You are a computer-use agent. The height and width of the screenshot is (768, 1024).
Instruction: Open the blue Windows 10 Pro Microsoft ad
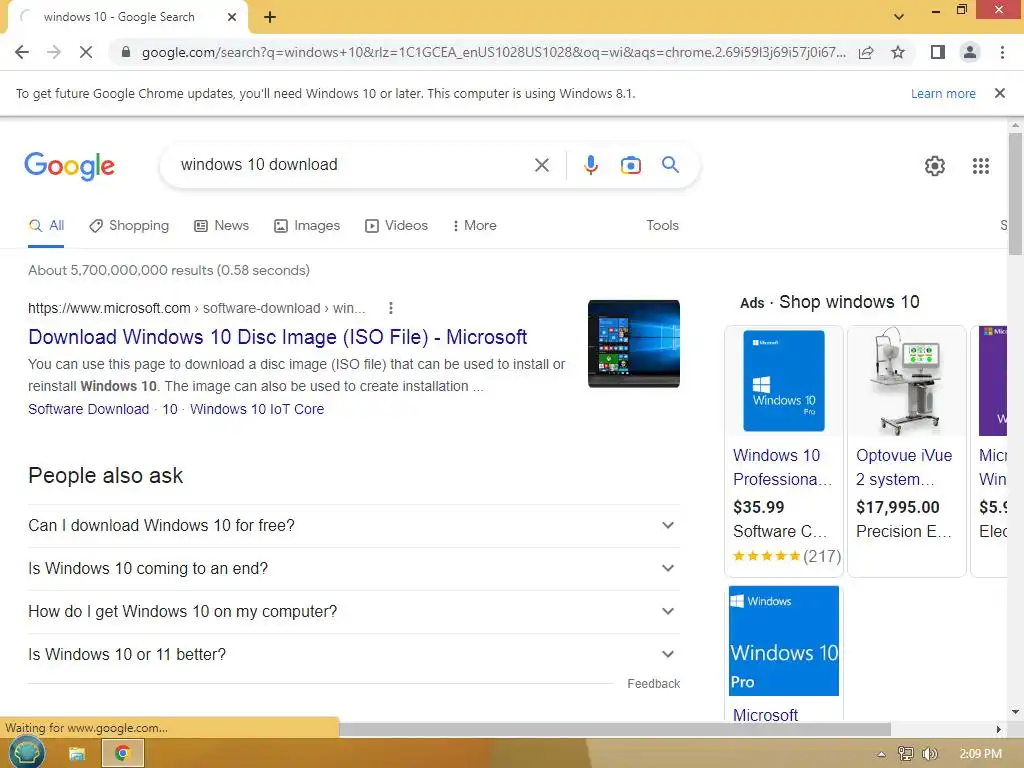click(x=784, y=641)
